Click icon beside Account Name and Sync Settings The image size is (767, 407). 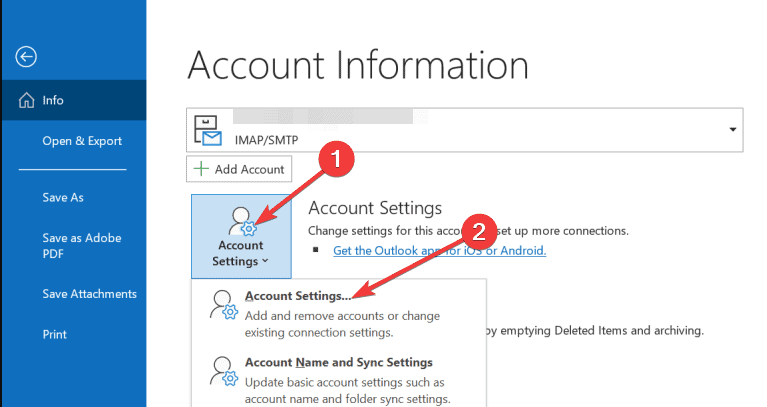pyautogui.click(x=224, y=371)
